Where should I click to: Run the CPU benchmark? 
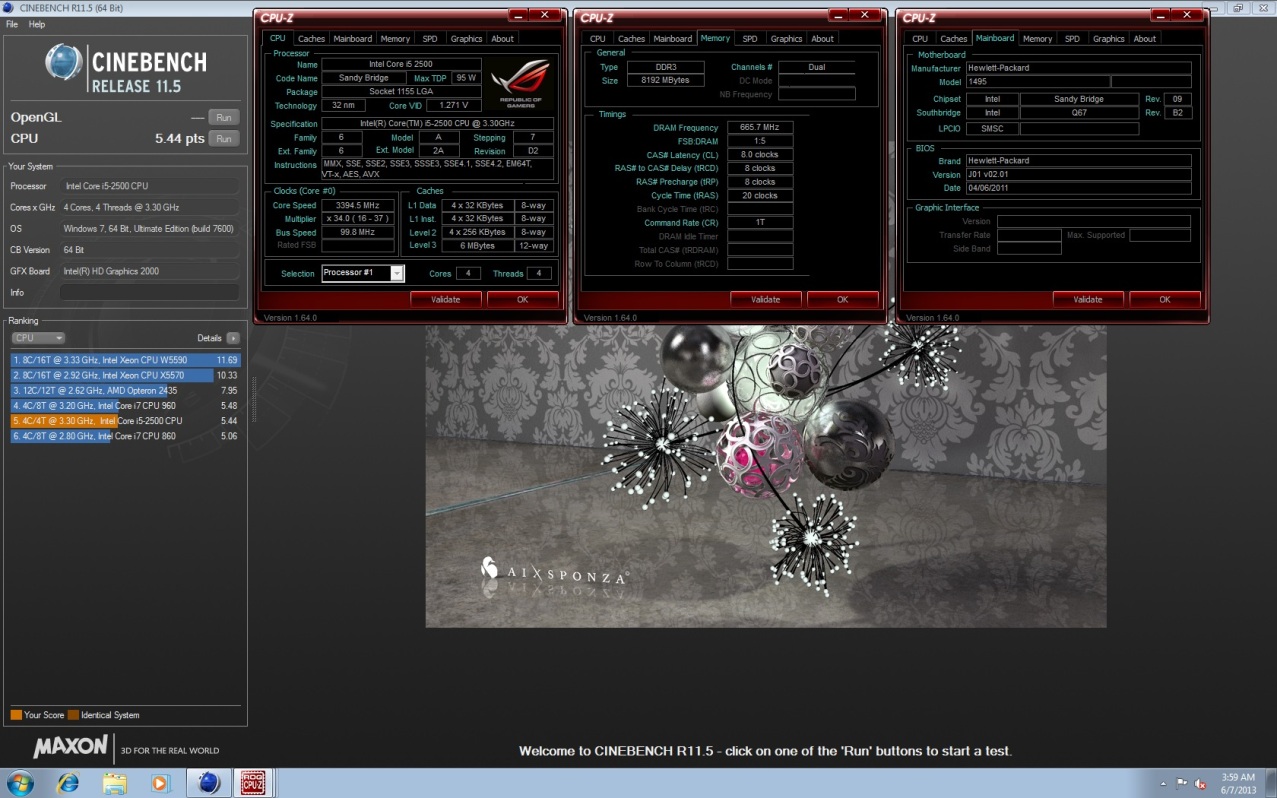tap(224, 139)
